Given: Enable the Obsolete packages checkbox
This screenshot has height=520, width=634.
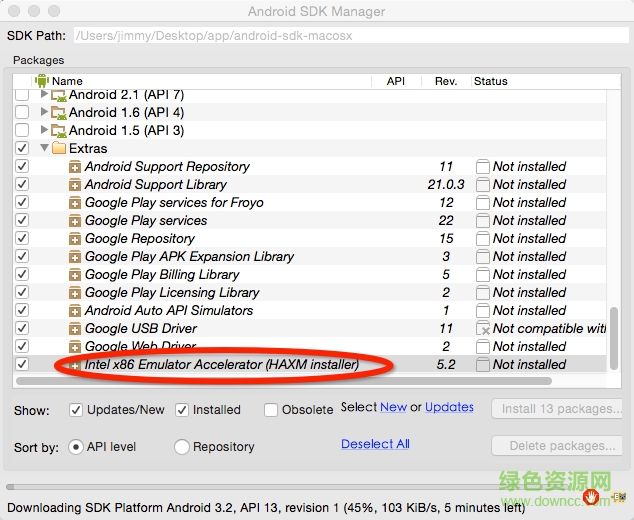Looking at the screenshot, I should tap(271, 410).
